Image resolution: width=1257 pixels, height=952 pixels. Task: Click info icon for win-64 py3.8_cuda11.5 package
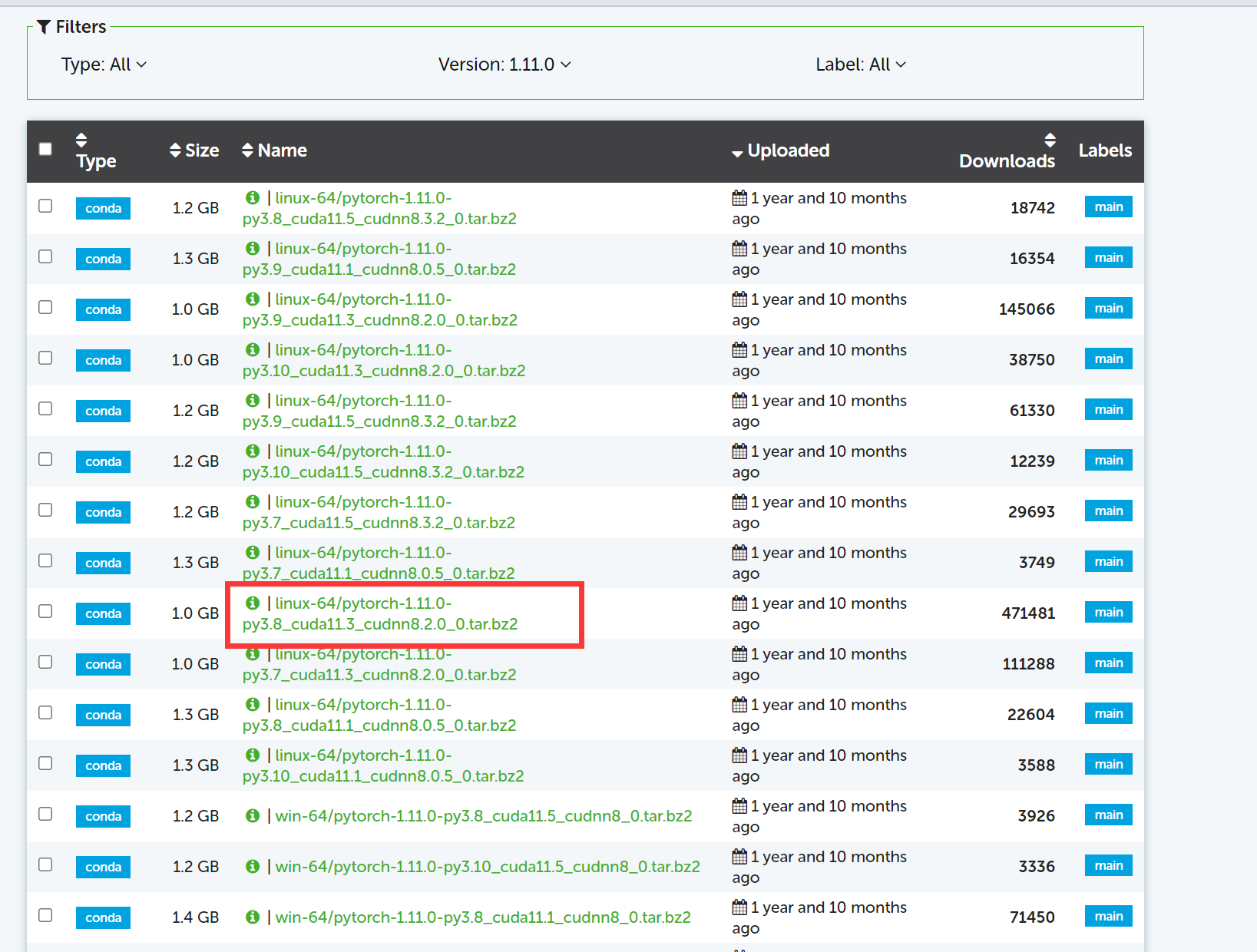click(252, 815)
